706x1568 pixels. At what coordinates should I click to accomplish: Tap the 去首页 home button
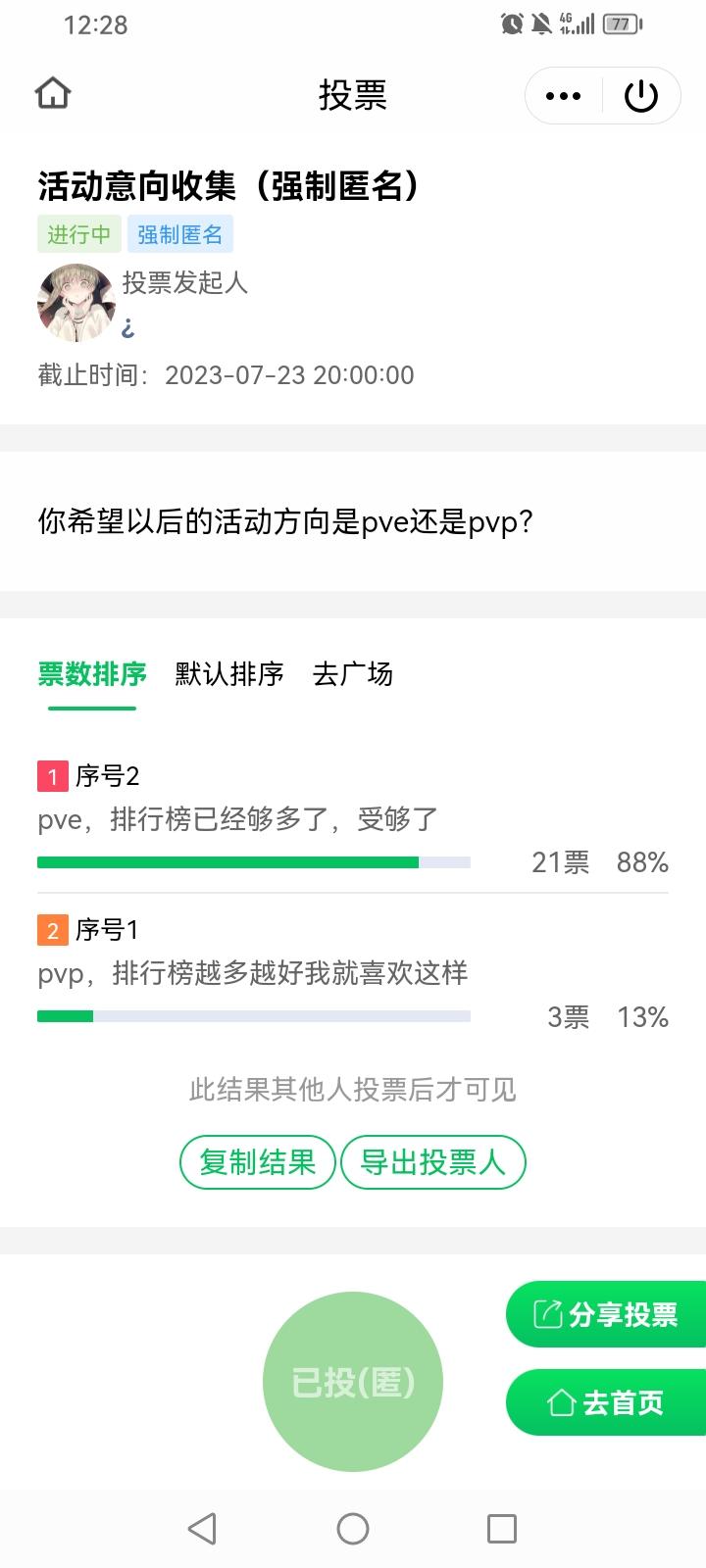pyautogui.click(x=606, y=1402)
